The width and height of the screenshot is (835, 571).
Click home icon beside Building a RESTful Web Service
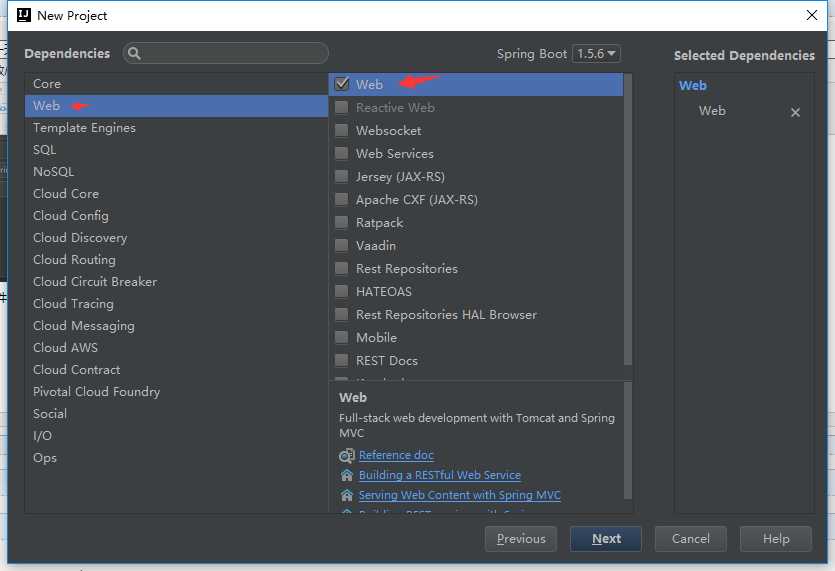(347, 475)
